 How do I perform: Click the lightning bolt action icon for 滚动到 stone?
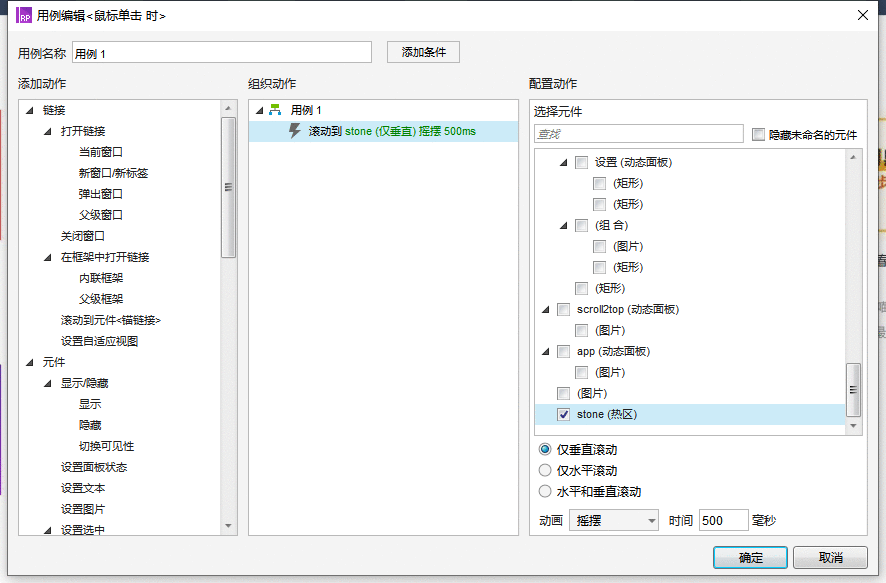294,131
